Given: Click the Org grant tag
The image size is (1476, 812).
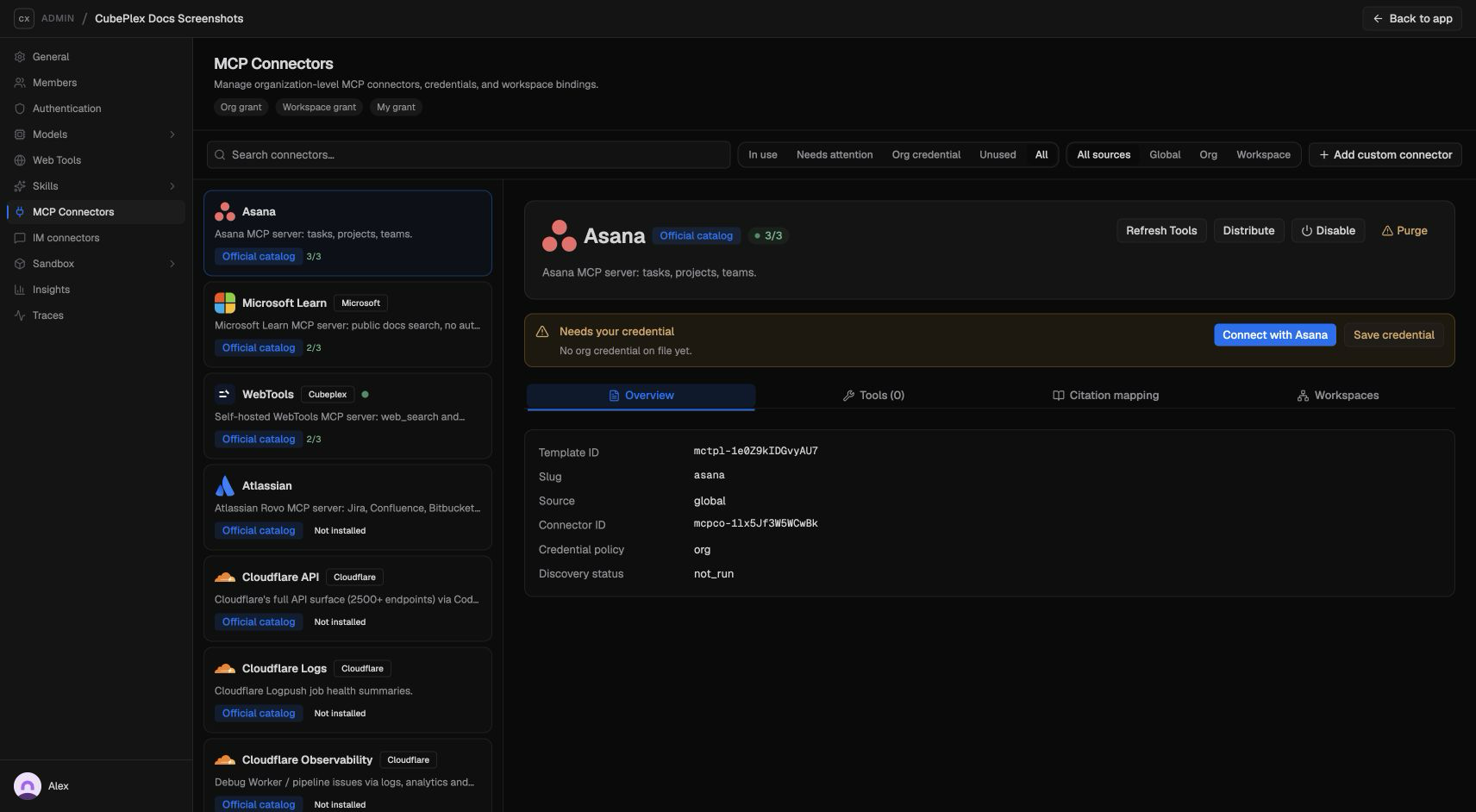Looking at the screenshot, I should pyautogui.click(x=241, y=108).
